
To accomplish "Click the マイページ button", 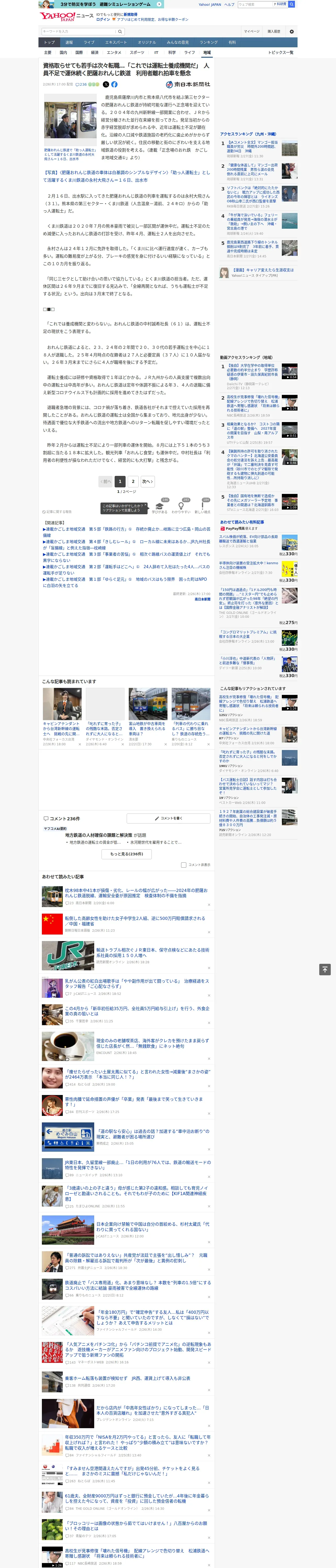I will pos(251,32).
